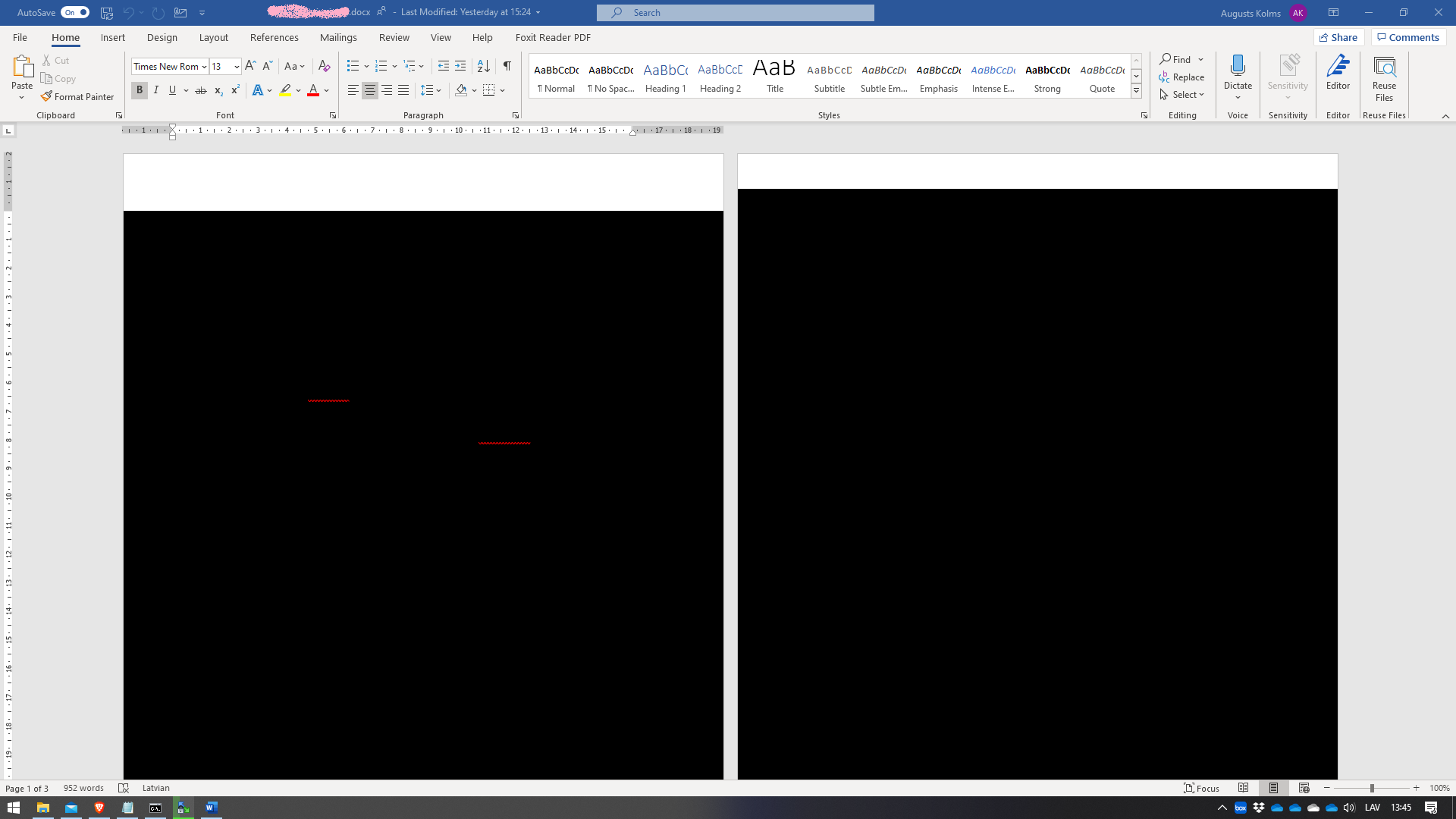Click the Share button
Screen dimensions: 1456x819
(x=1338, y=37)
